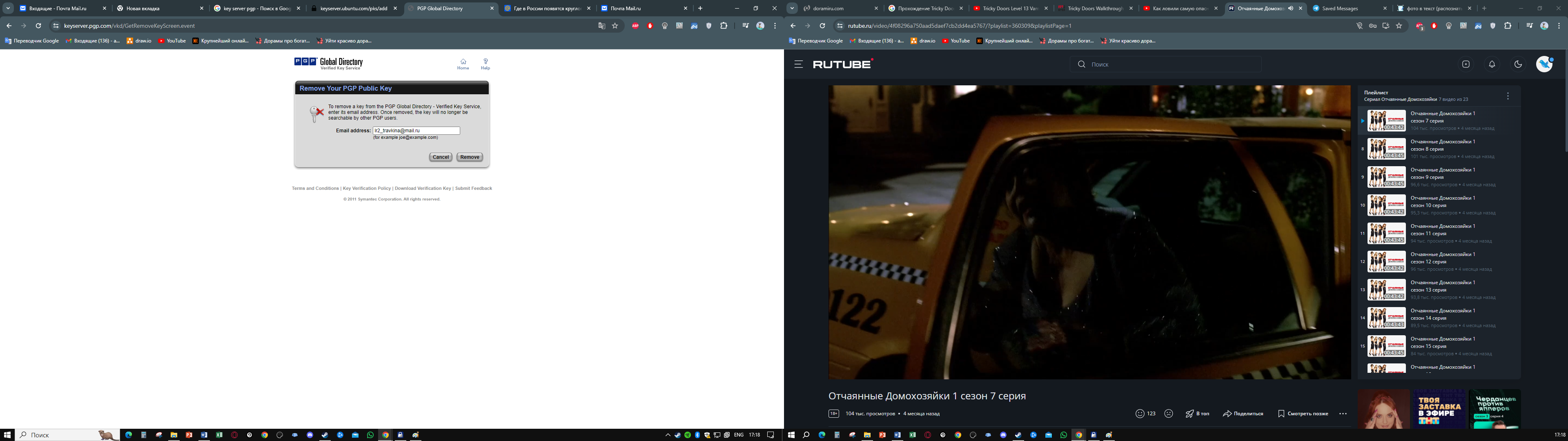
Task: Open Rutube notifications bell
Action: 1492,64
